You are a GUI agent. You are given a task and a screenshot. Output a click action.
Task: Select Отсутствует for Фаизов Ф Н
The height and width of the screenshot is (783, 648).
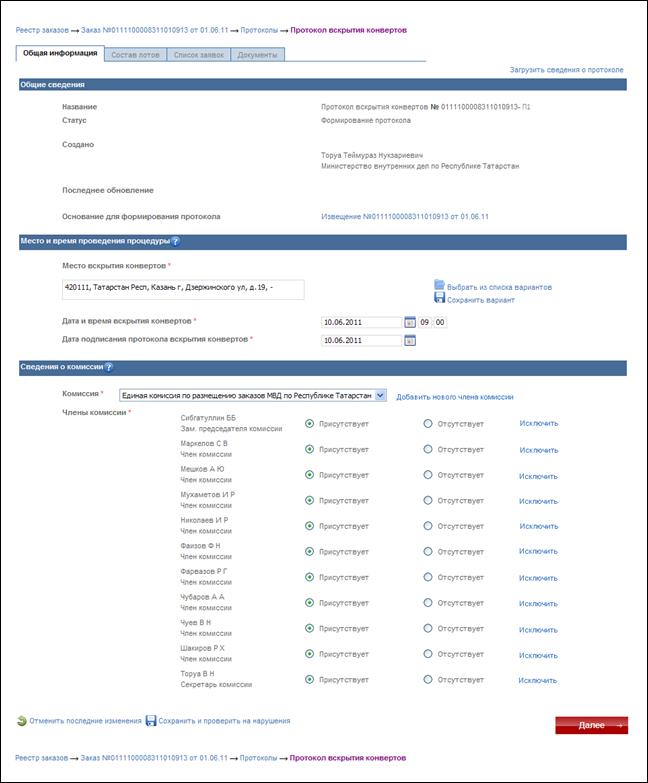(x=428, y=551)
